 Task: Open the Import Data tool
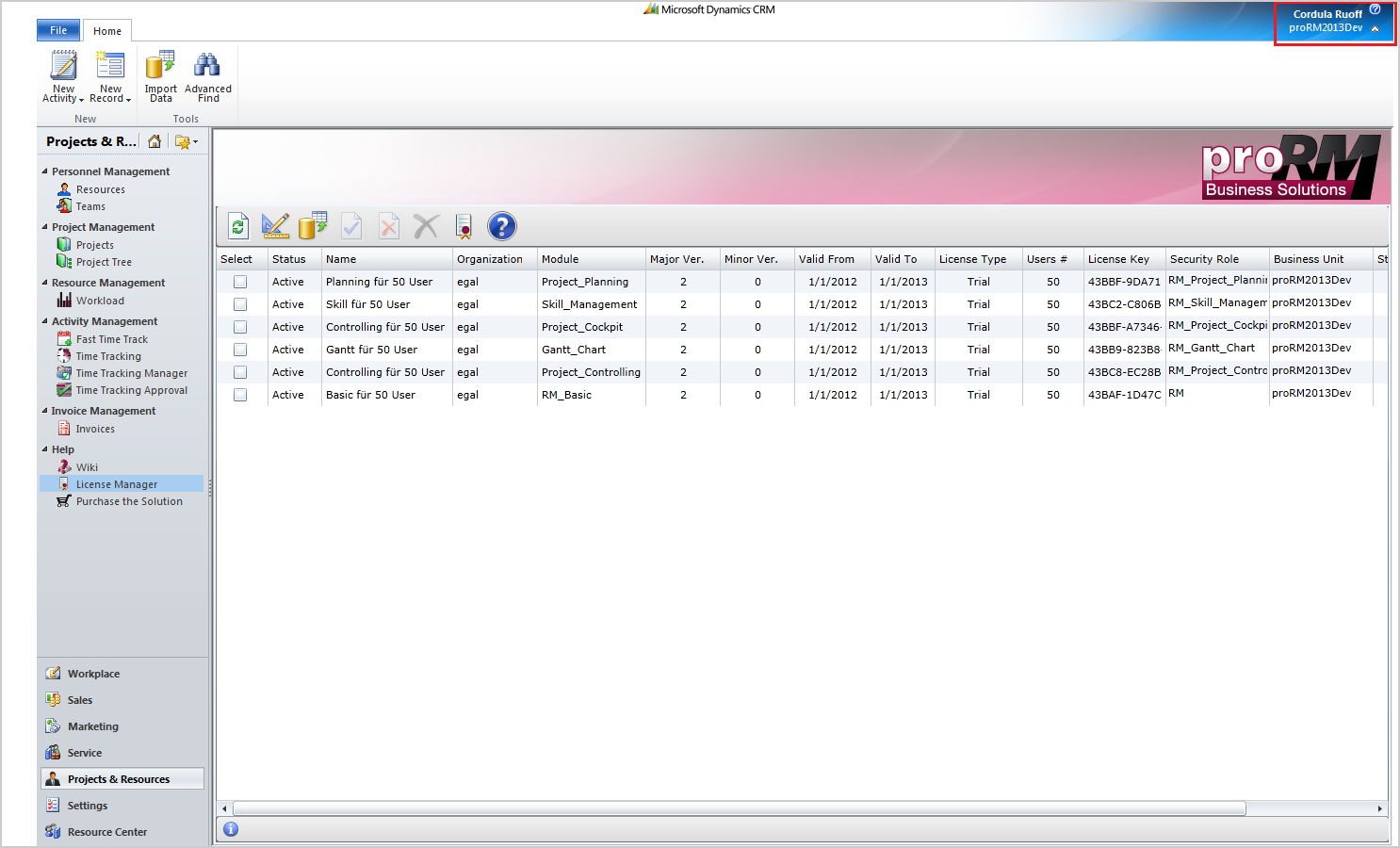[x=160, y=77]
